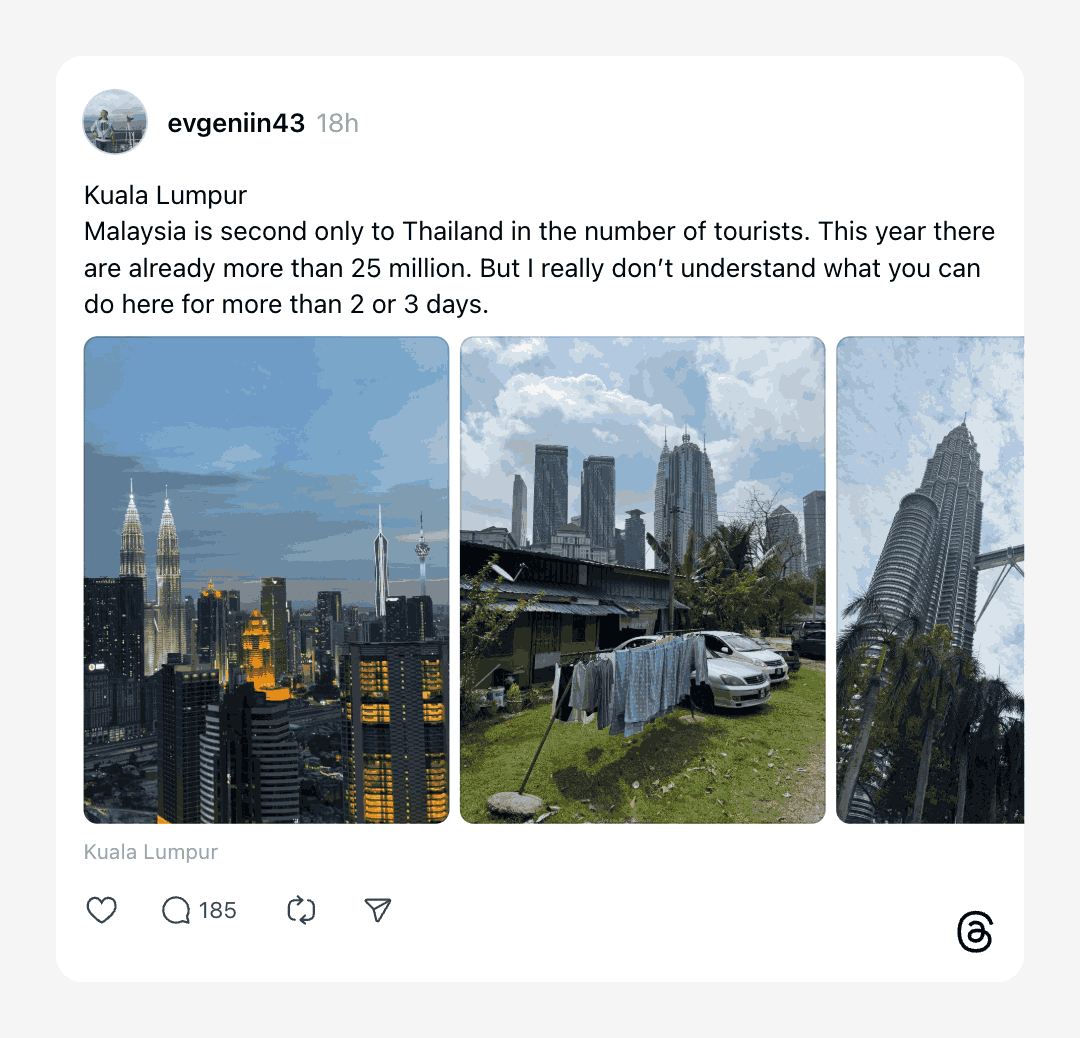Click the 185 replies count
This screenshot has height=1038, width=1080.
click(218, 911)
